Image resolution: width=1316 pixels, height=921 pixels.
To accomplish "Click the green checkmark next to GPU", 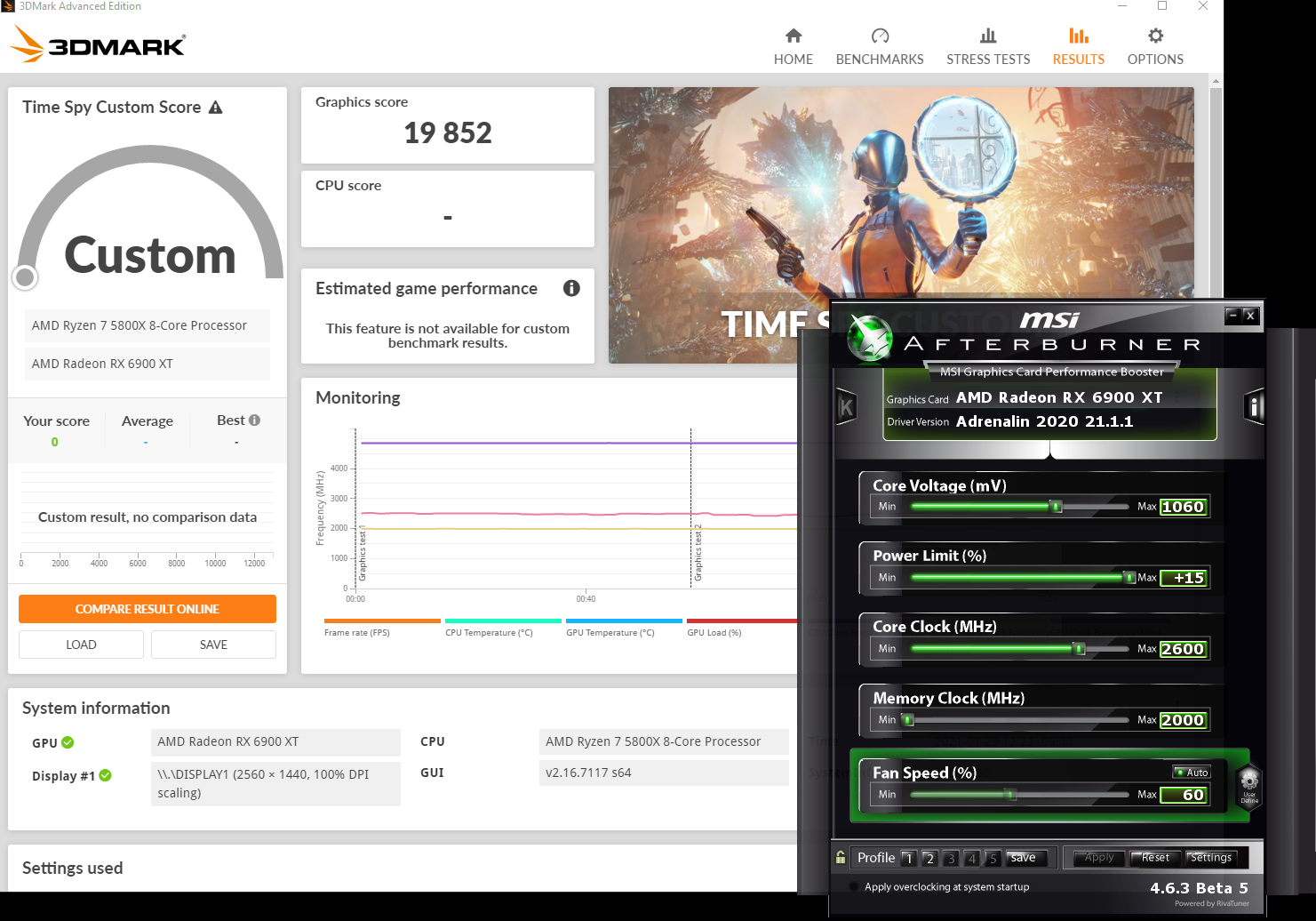I will (67, 742).
